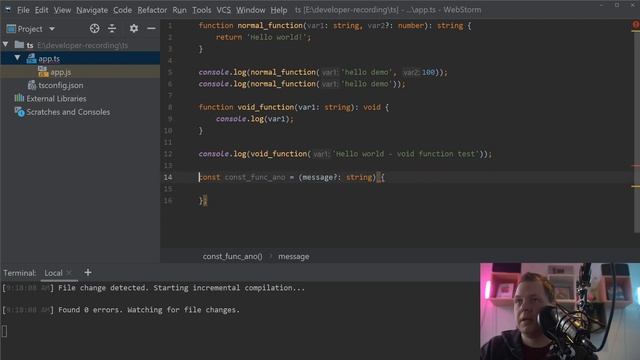The width and height of the screenshot is (640, 360).
Task: Open the Refactor menu
Action: point(152,10)
